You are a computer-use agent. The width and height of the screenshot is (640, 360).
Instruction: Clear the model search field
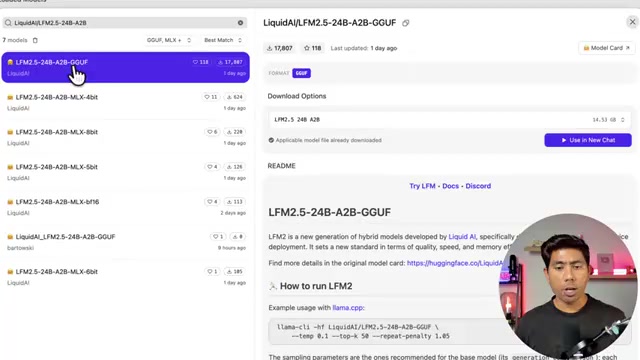240,23
